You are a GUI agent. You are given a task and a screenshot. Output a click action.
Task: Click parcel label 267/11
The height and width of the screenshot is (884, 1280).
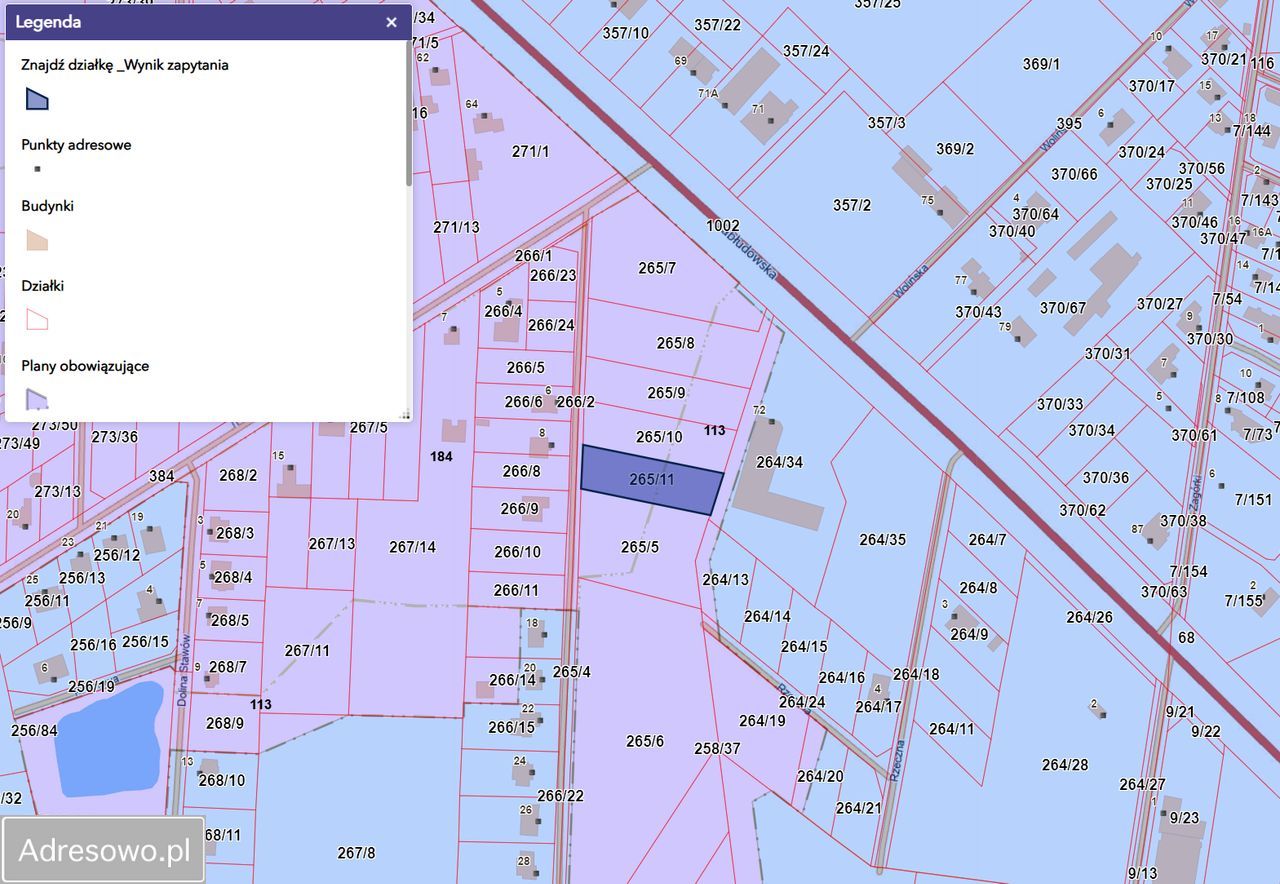pyautogui.click(x=307, y=650)
